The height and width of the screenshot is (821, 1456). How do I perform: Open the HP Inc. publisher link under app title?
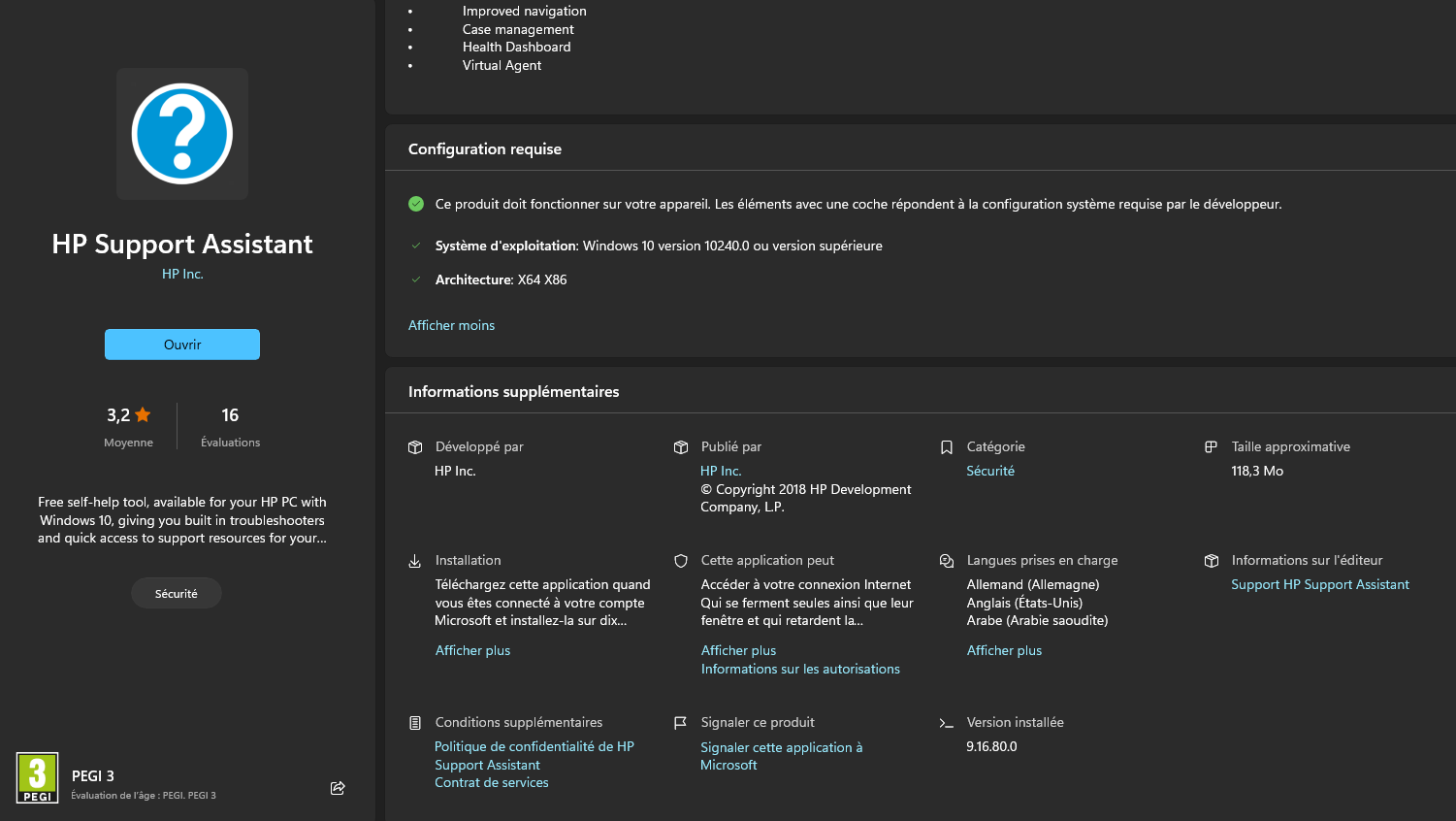click(182, 274)
